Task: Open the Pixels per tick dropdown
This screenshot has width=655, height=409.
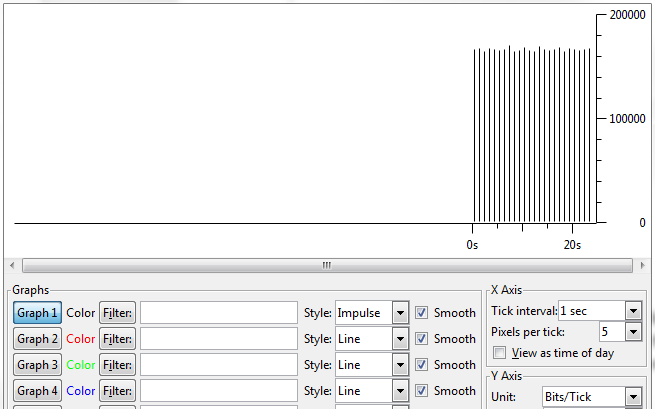Action: [620, 332]
